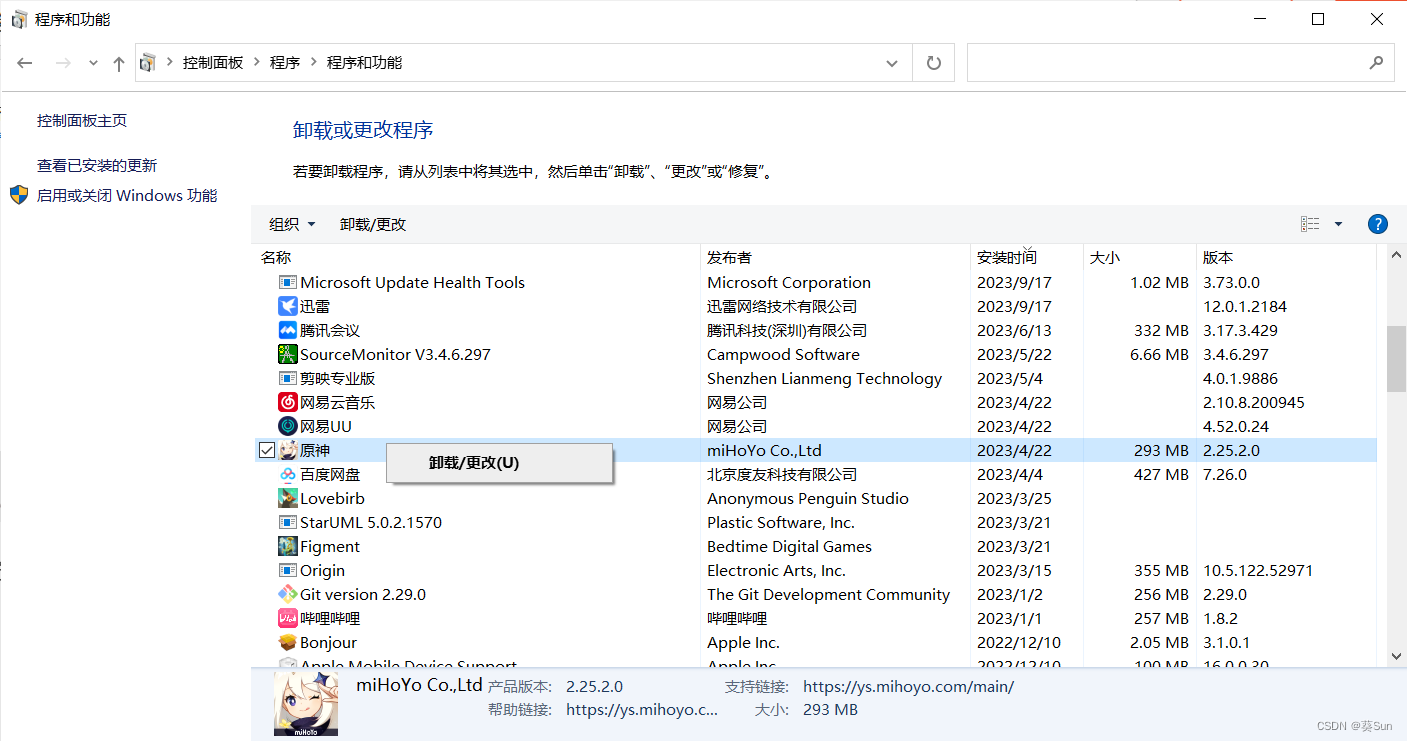The image size is (1407, 741).
Task: Click the 腾讯会议 program icon
Action: (x=288, y=331)
